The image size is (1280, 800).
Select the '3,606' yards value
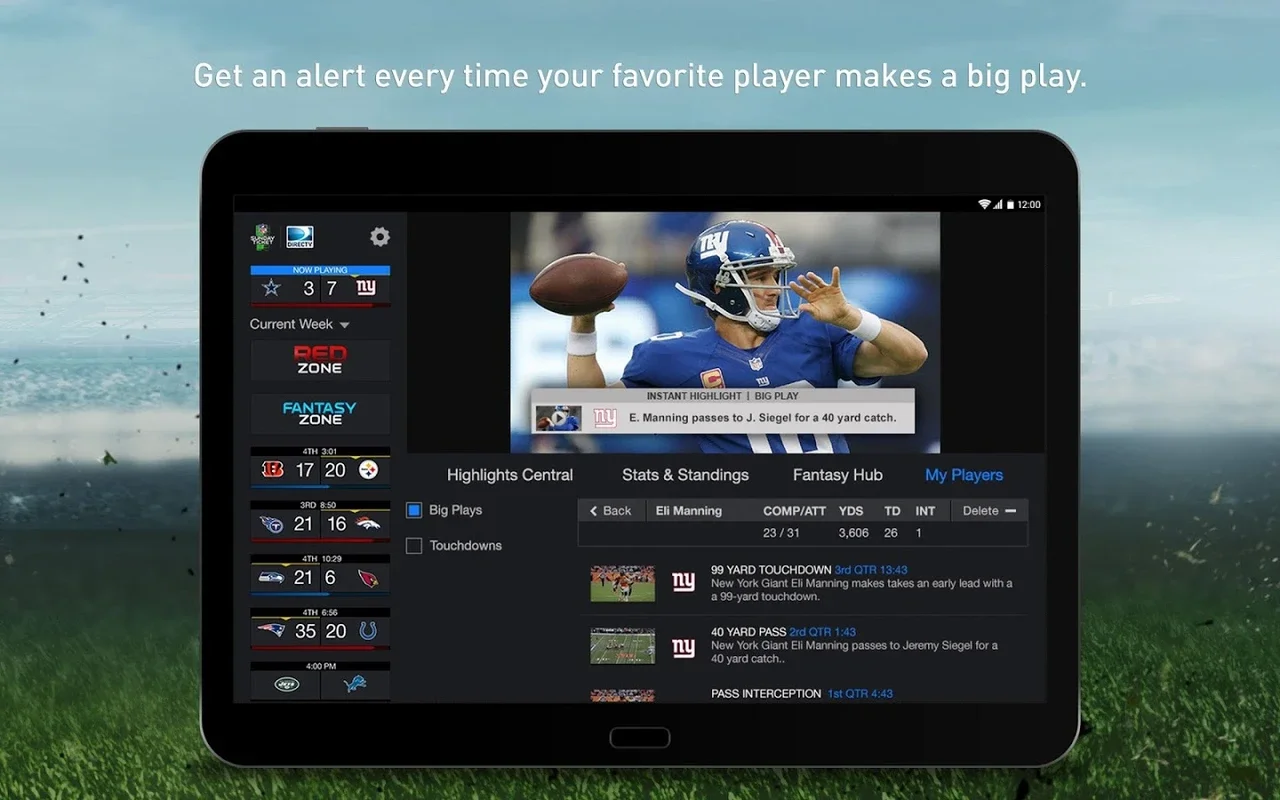[x=853, y=533]
